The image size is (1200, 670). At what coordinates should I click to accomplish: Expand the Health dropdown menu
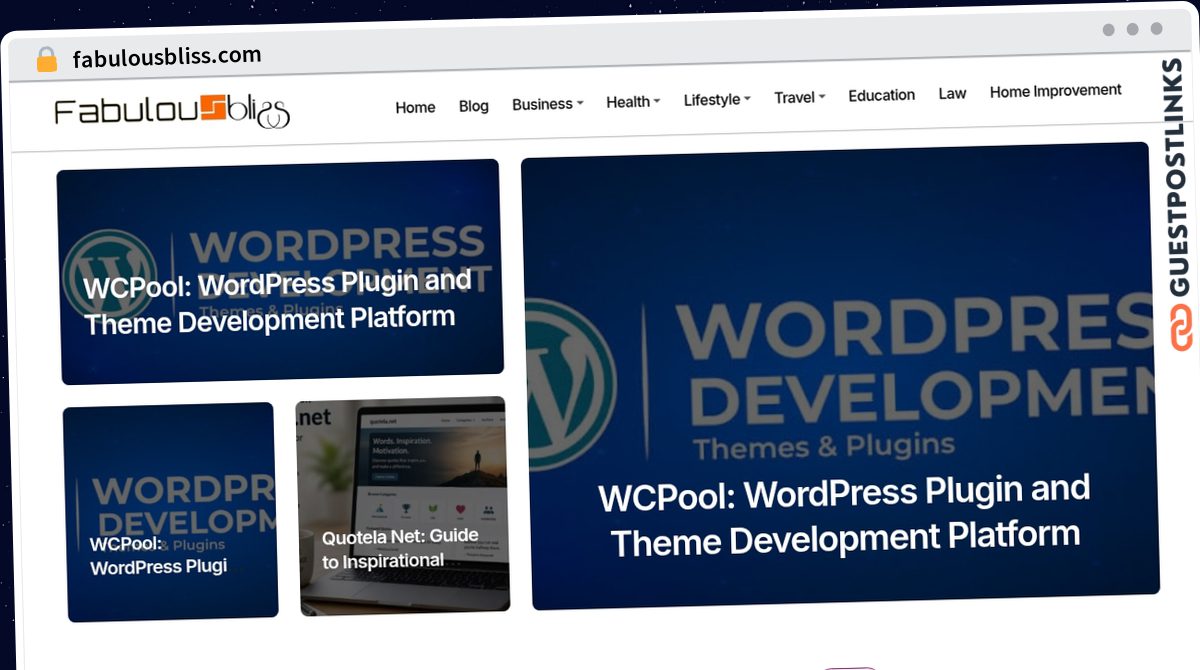633,101
